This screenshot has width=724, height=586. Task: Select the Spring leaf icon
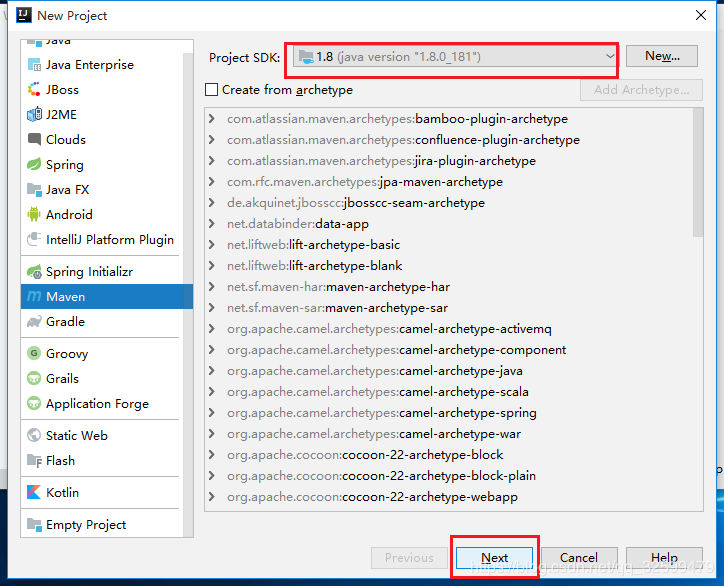tap(34, 164)
